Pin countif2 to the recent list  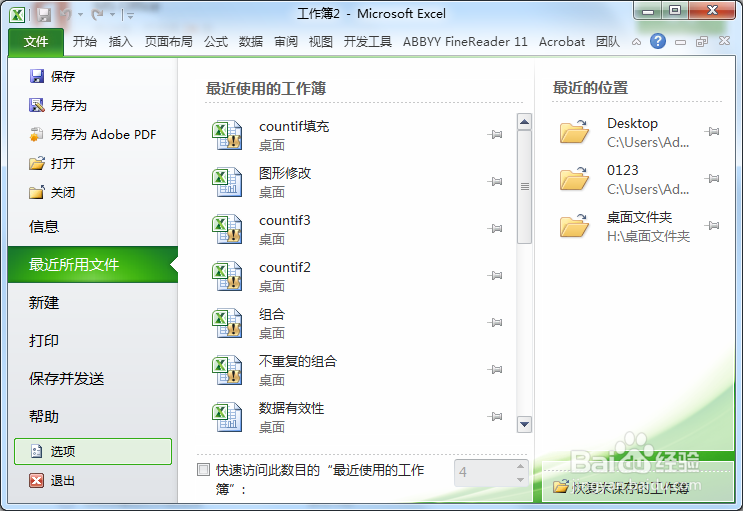(x=495, y=275)
